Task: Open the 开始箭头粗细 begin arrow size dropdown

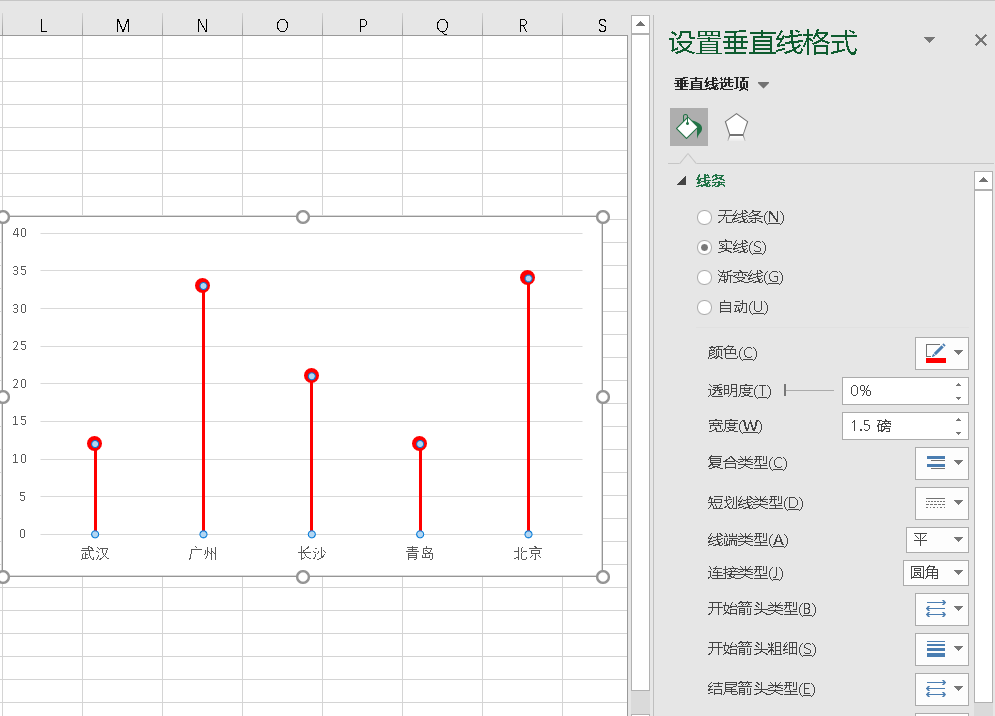Action: [942, 649]
